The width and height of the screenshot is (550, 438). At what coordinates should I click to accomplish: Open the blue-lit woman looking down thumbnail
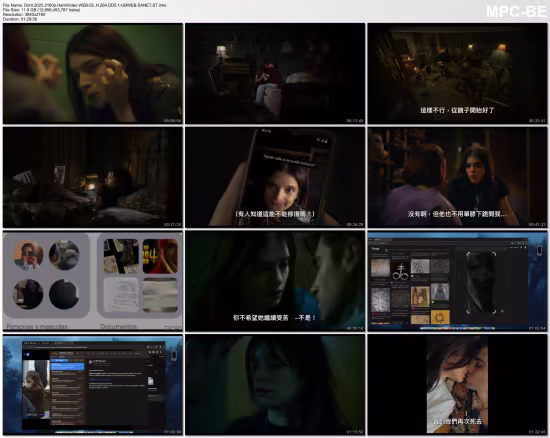pos(275,385)
